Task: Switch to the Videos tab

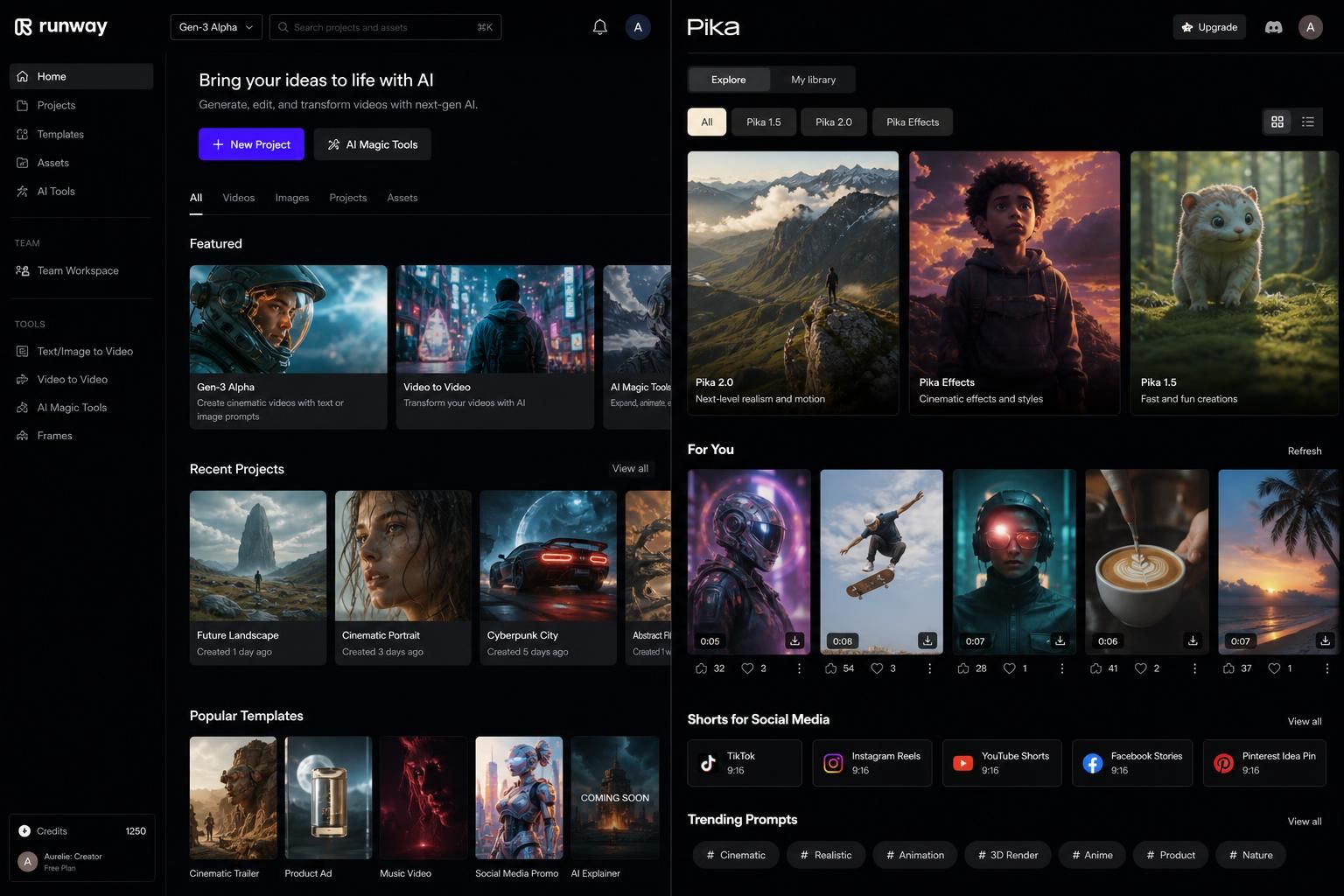Action: click(239, 198)
